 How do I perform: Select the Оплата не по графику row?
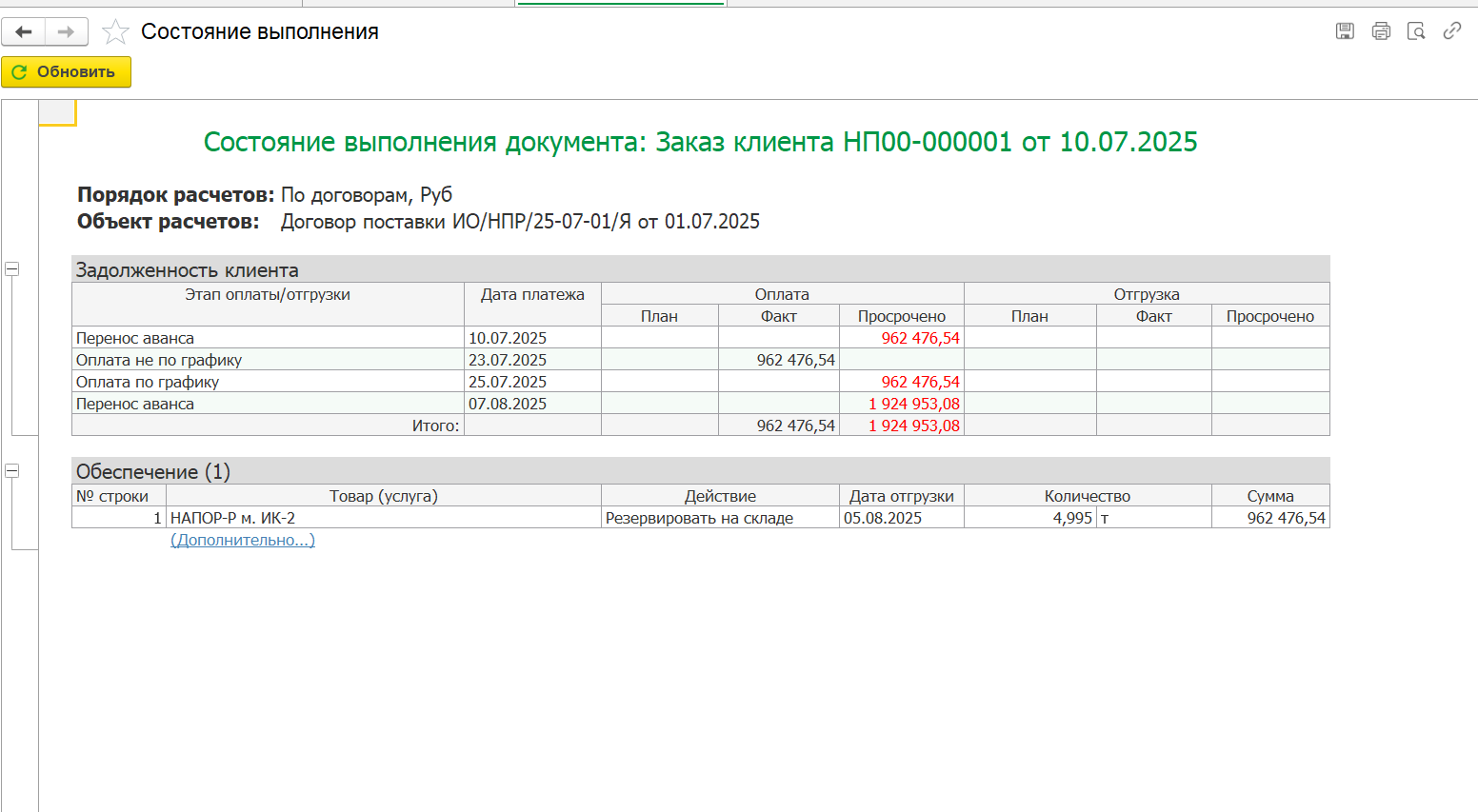(x=159, y=360)
